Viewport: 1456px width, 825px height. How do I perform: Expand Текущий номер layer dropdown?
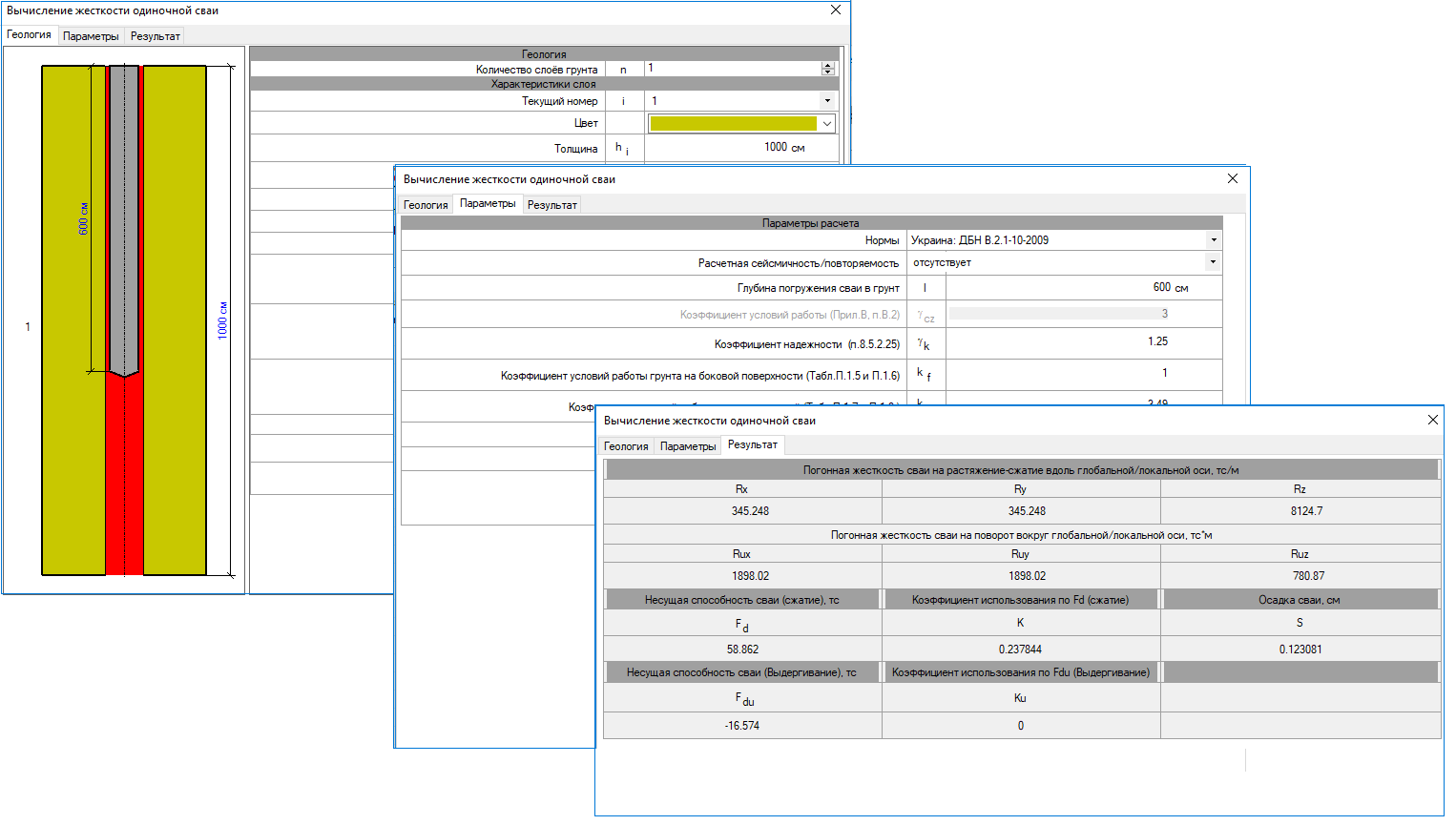[827, 100]
